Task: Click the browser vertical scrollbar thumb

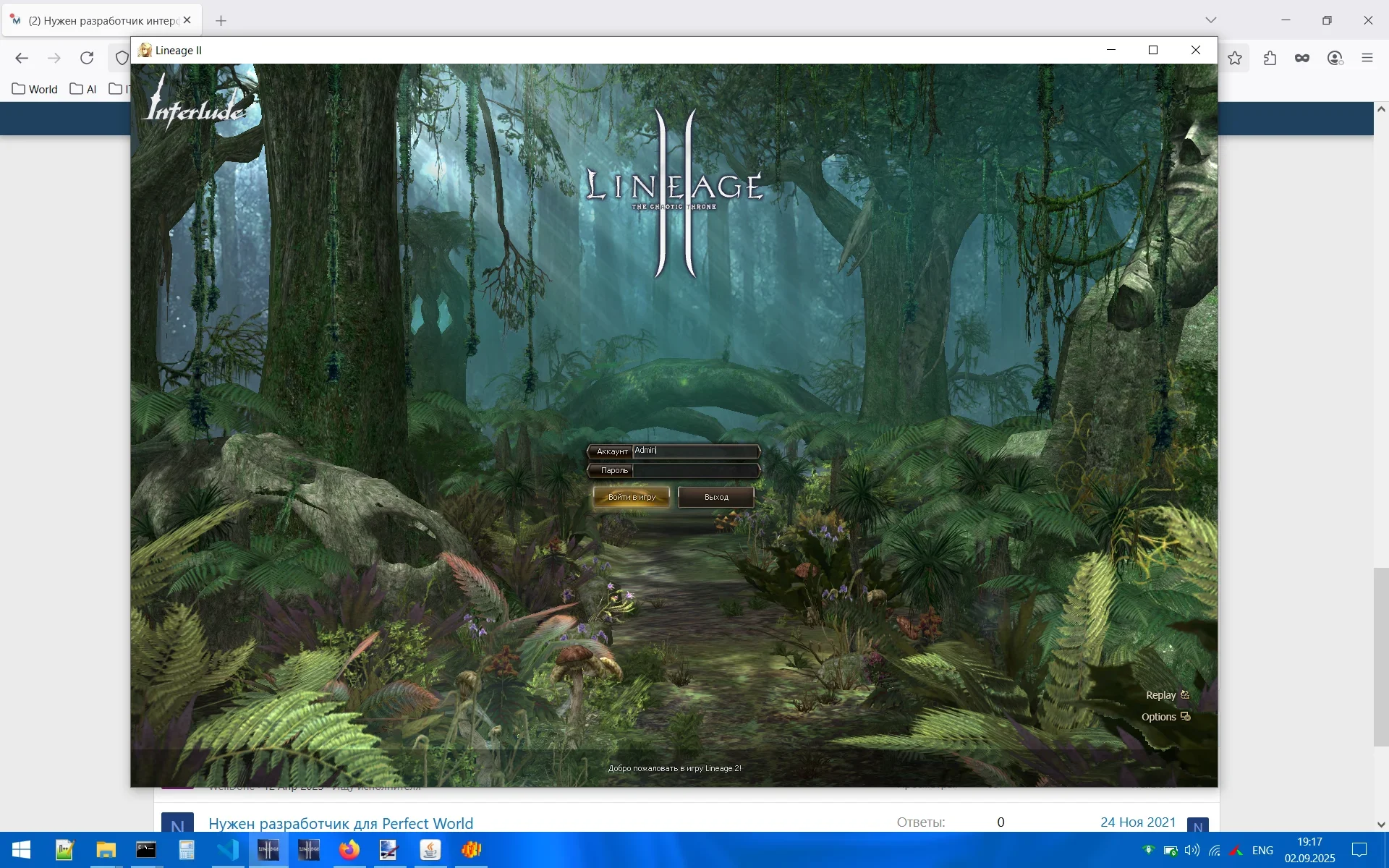Action: click(x=1381, y=657)
